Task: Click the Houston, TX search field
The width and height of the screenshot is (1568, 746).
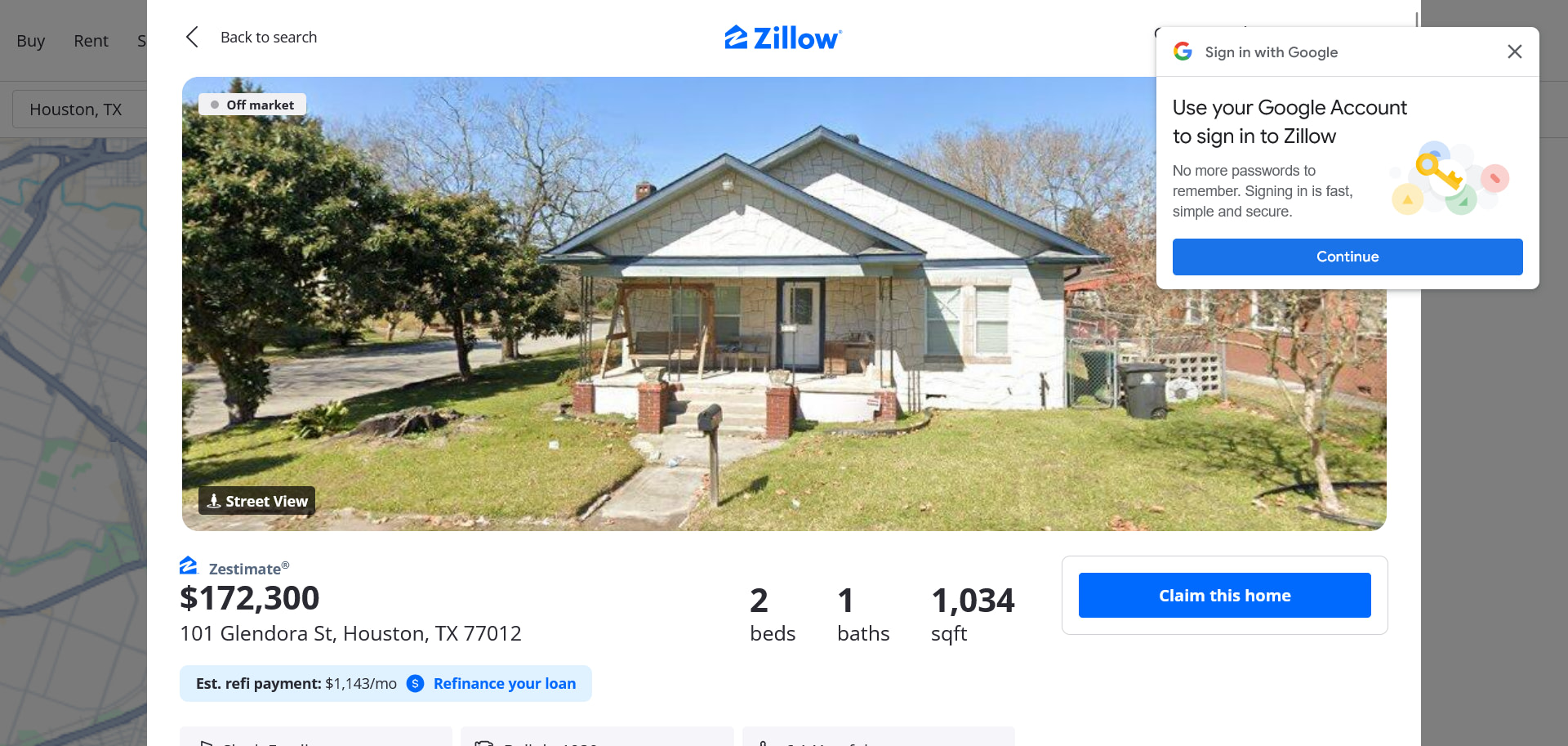Action: pos(79,109)
